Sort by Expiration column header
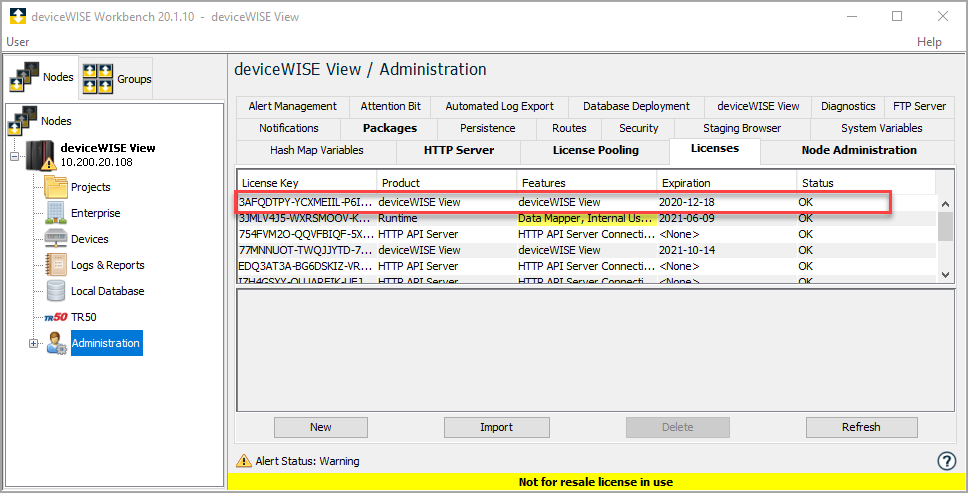Image resolution: width=968 pixels, height=493 pixels. (x=727, y=183)
